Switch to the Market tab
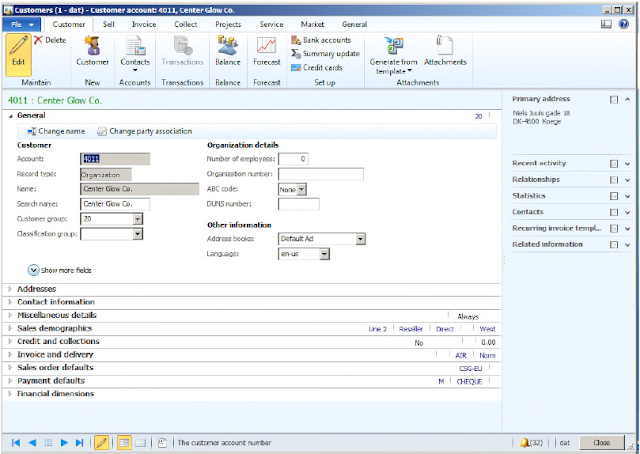Screen dimensions: 640x454 pyautogui.click(x=312, y=24)
